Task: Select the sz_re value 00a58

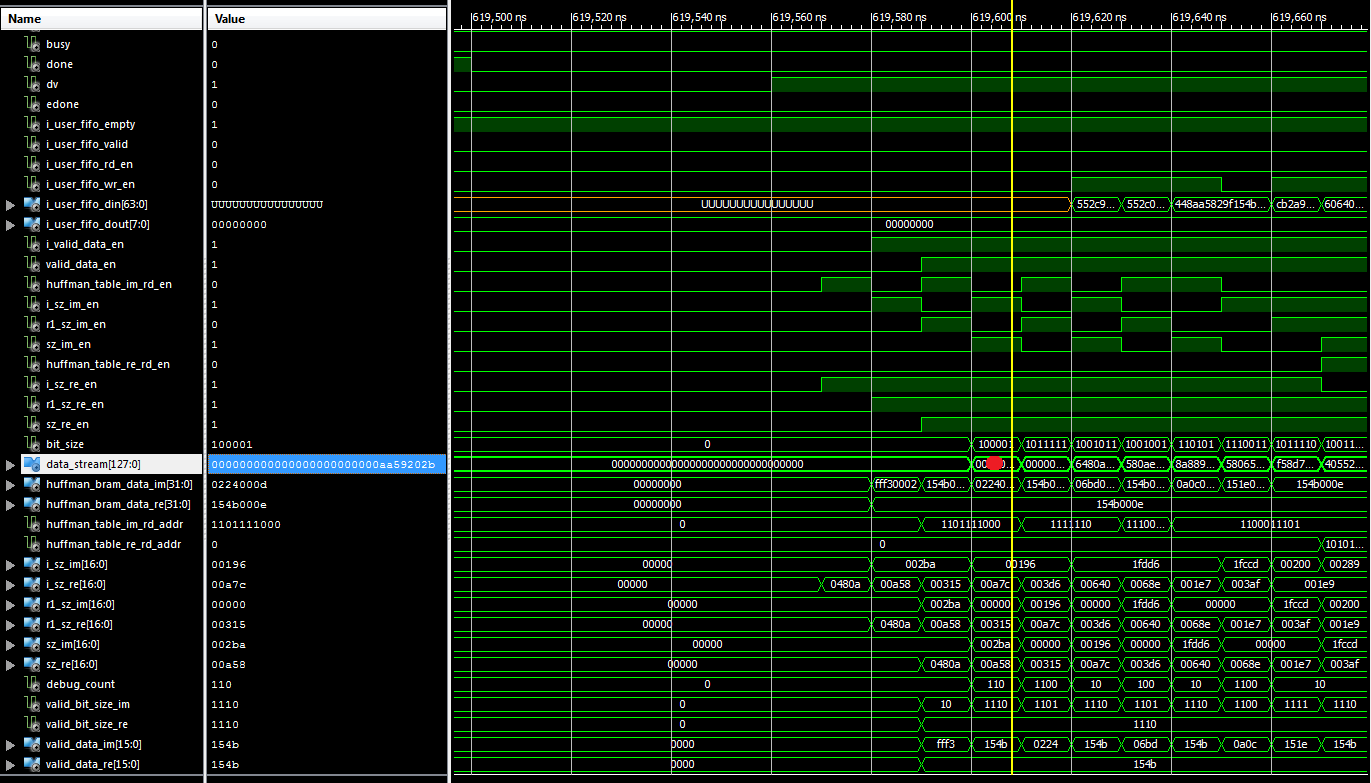Action: tap(229, 664)
